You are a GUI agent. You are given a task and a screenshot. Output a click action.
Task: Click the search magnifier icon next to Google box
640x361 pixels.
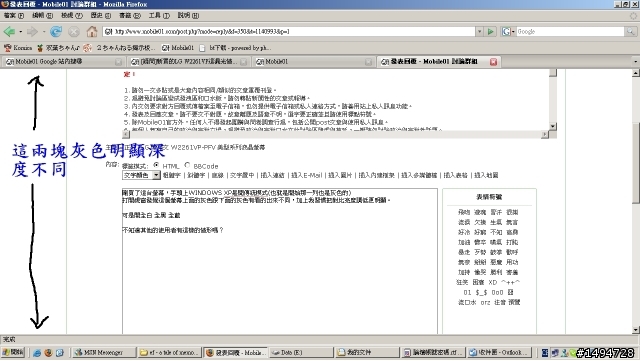pyautogui.click(x=631, y=31)
